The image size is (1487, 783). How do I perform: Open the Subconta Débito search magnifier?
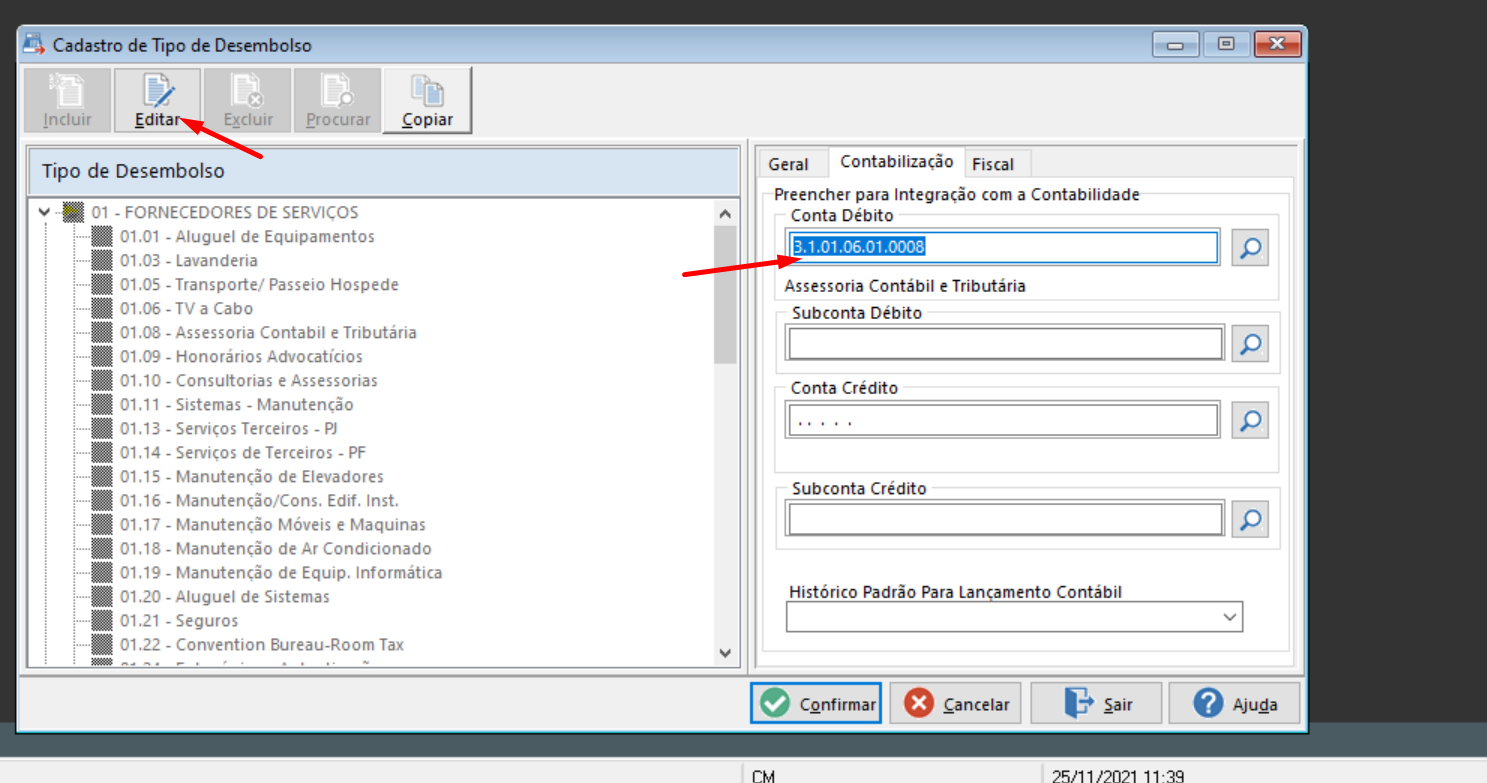point(1250,344)
